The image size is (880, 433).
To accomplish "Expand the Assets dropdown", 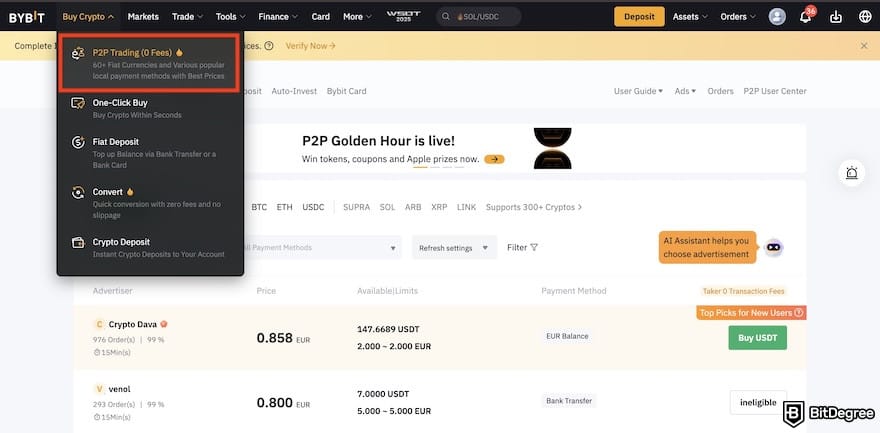I will point(690,17).
